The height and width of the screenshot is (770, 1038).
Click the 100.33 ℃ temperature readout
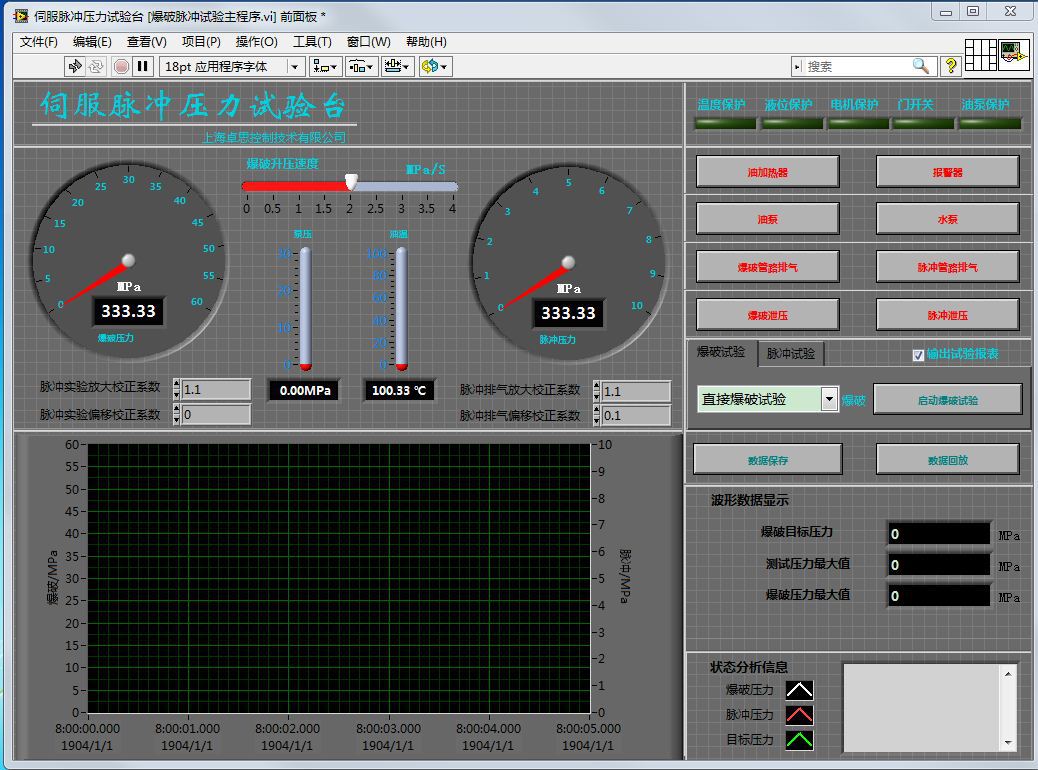coord(399,390)
